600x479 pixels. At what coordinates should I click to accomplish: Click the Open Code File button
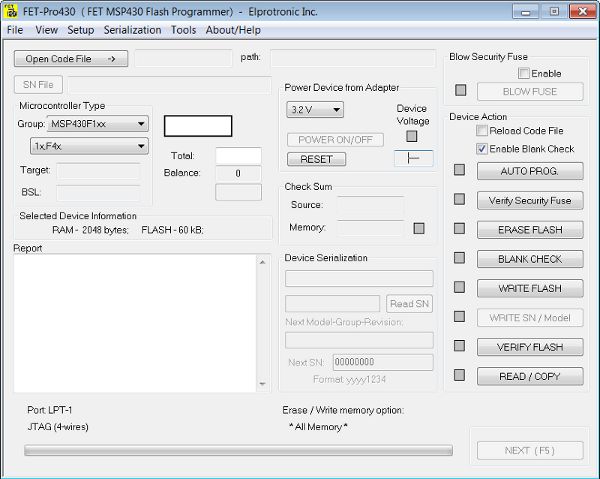[x=71, y=59]
